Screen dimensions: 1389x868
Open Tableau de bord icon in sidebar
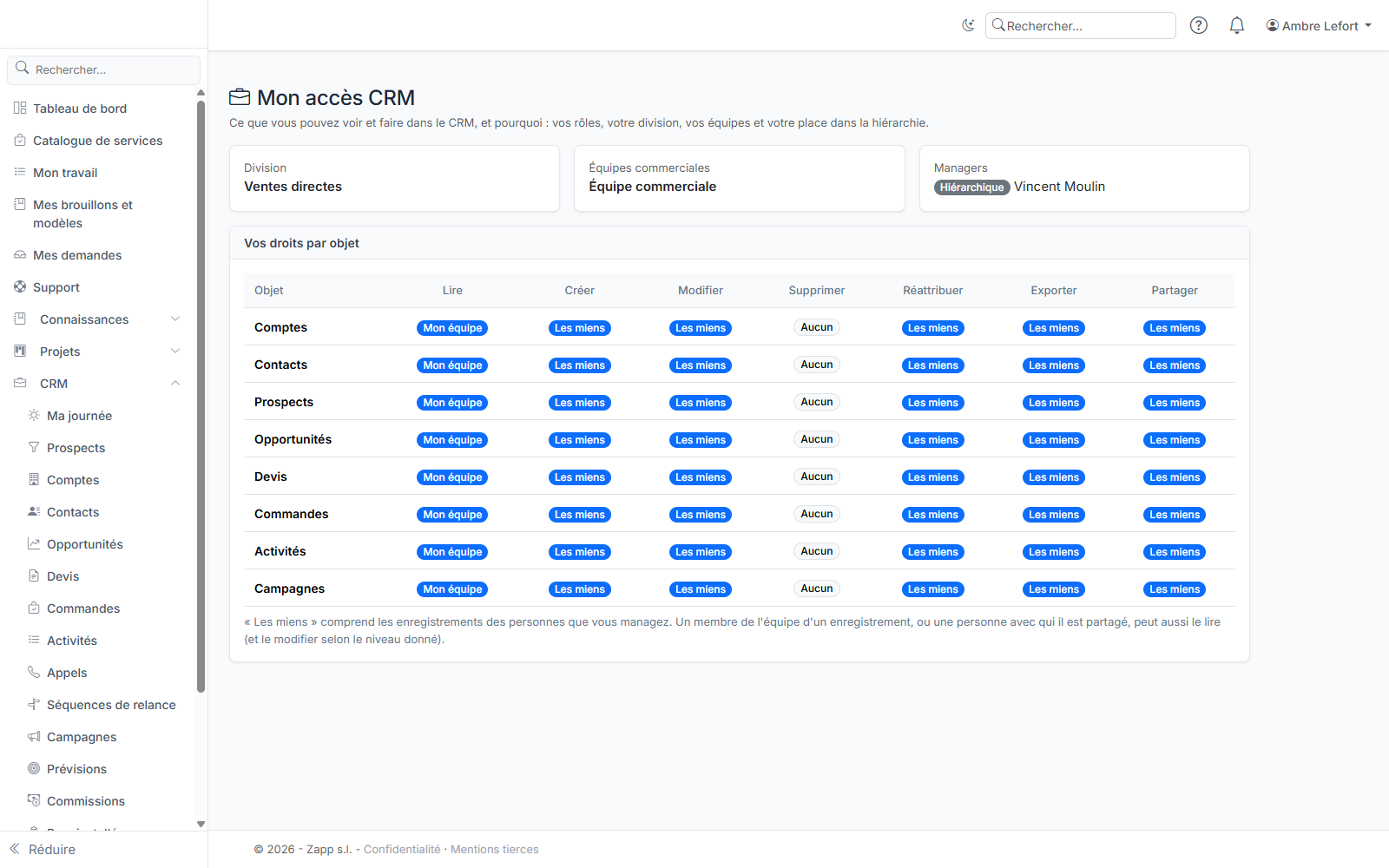coord(20,108)
